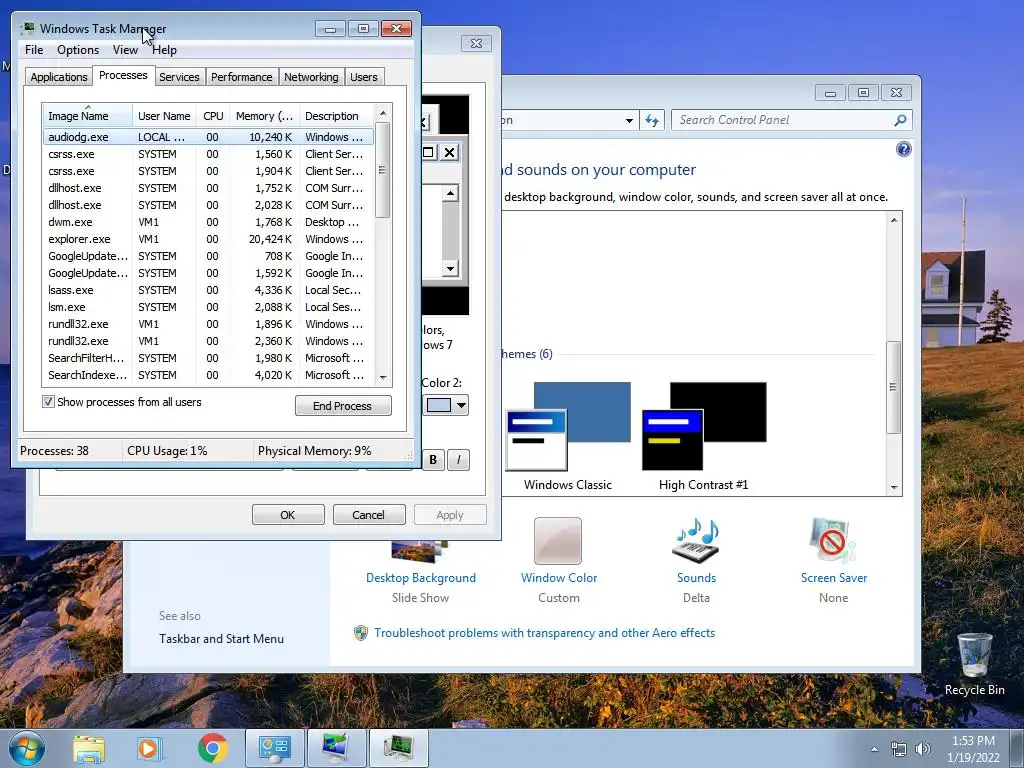Open the Windows Start orb
This screenshot has width=1024, height=768.
[26, 748]
